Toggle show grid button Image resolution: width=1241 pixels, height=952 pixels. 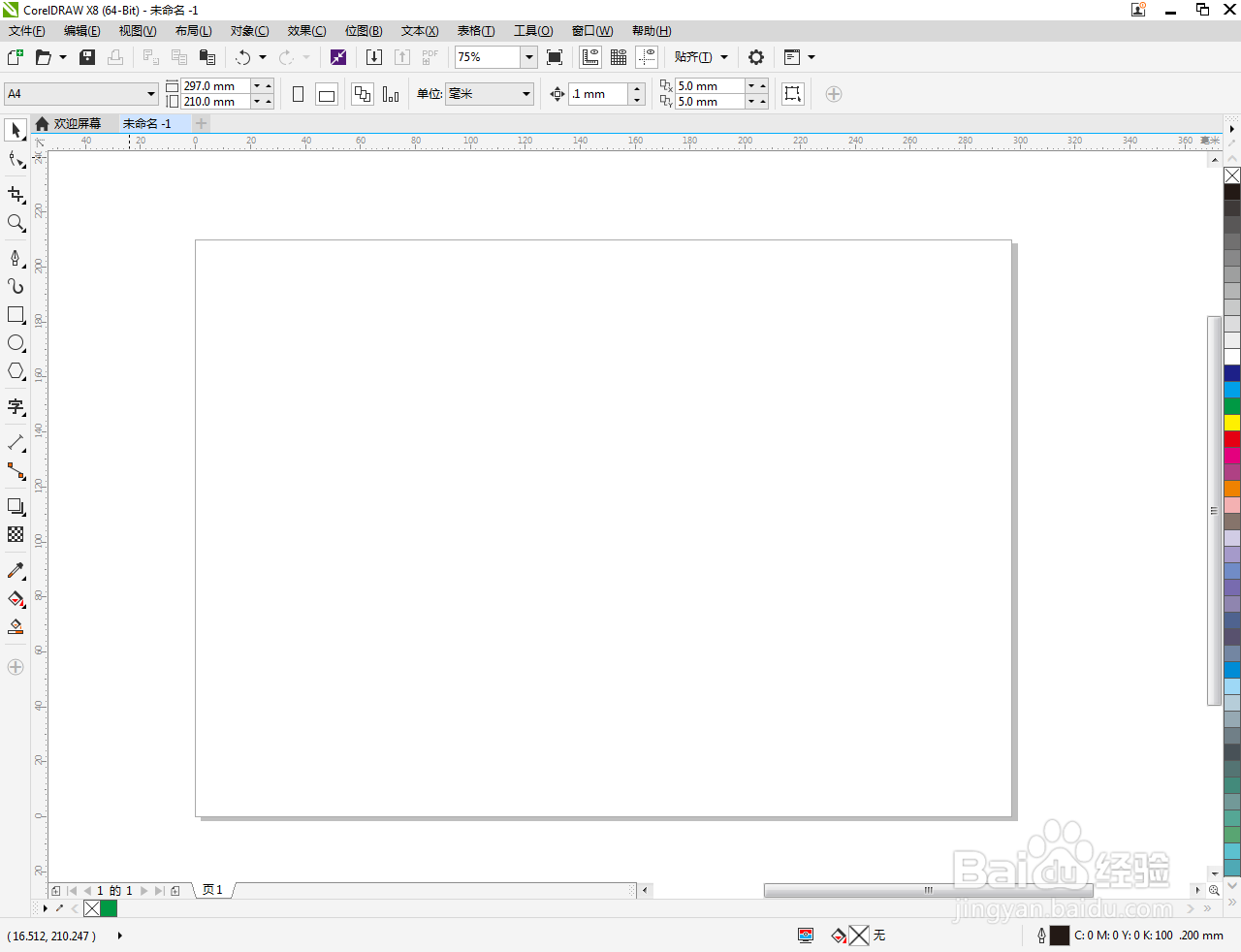(x=619, y=57)
